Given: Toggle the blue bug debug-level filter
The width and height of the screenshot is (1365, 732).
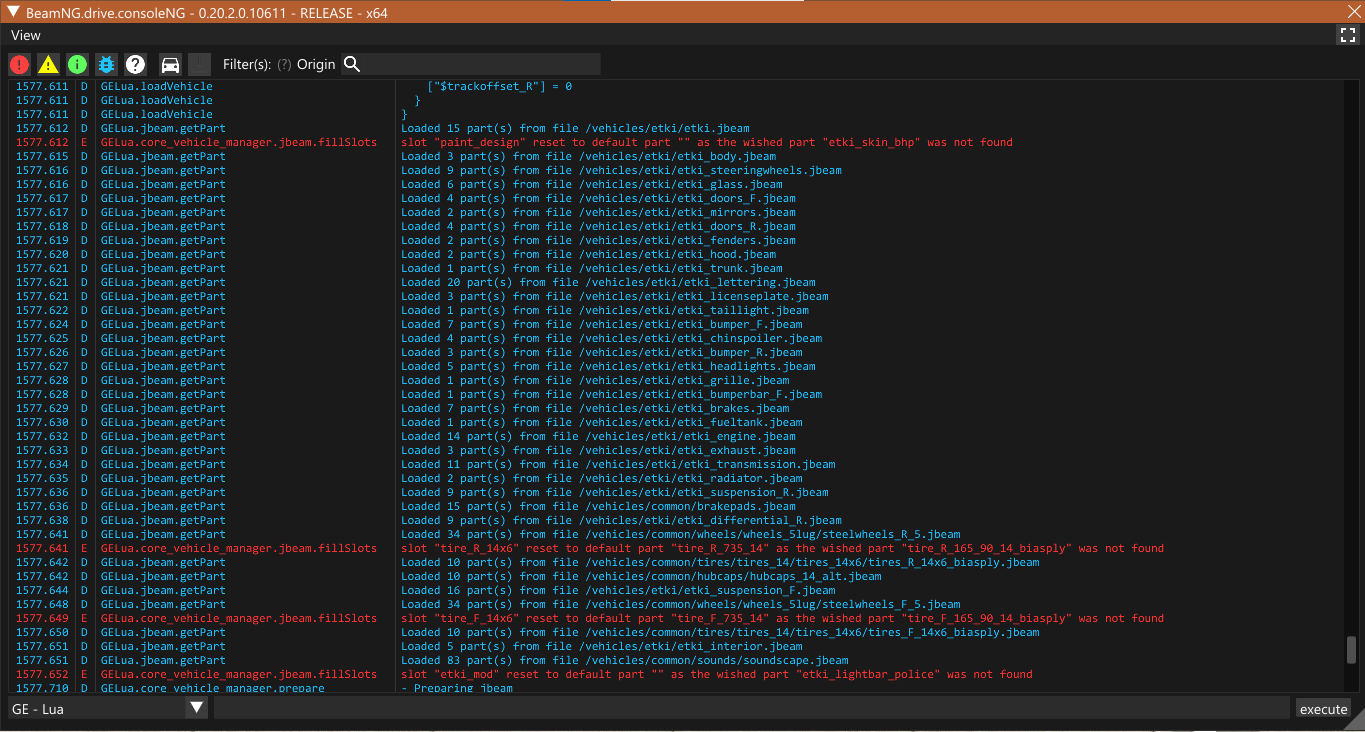Looking at the screenshot, I should [106, 64].
